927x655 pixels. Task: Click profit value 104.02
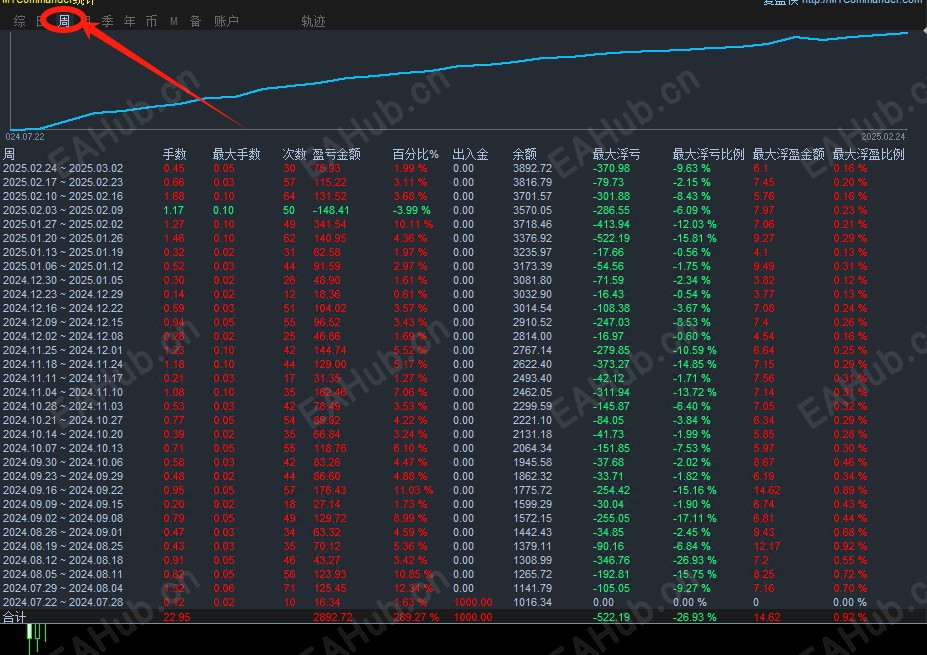[330, 309]
